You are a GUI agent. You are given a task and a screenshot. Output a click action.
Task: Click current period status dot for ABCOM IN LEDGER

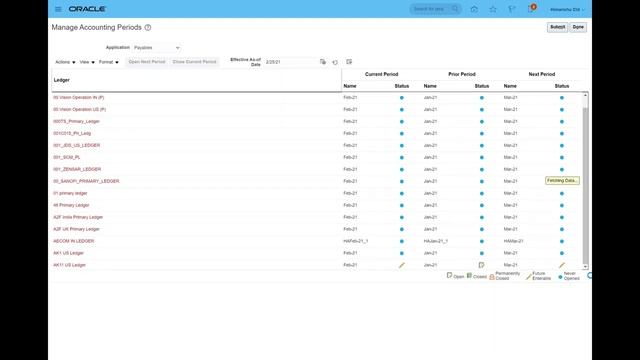point(402,241)
